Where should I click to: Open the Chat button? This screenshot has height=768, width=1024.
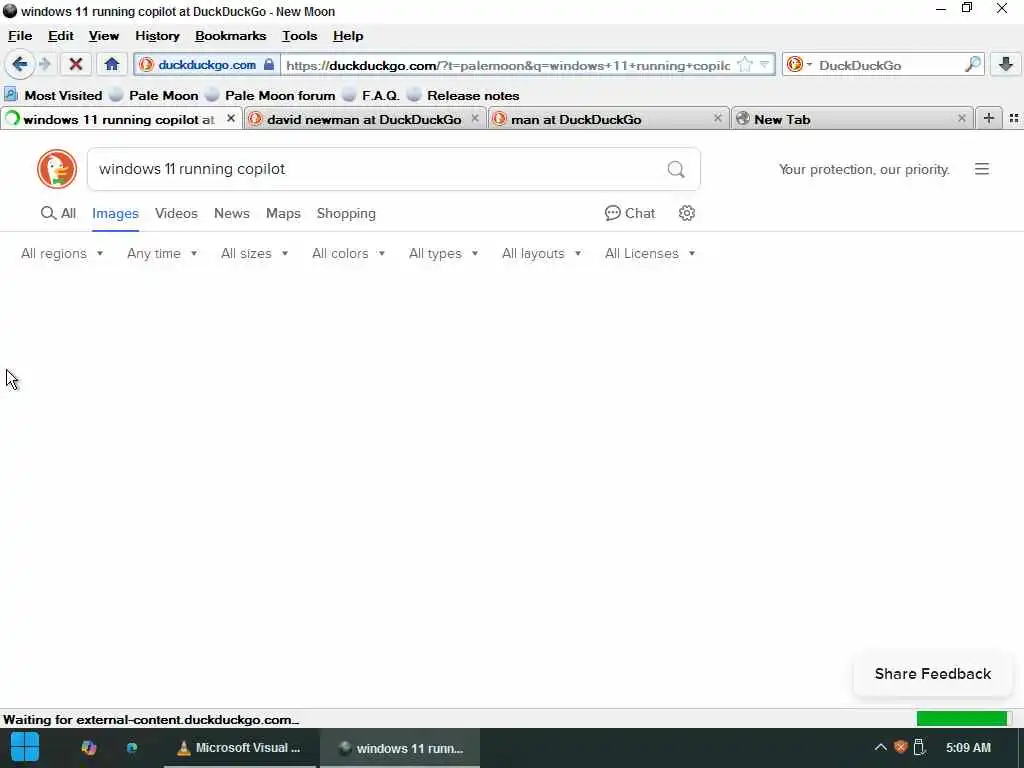pos(630,213)
